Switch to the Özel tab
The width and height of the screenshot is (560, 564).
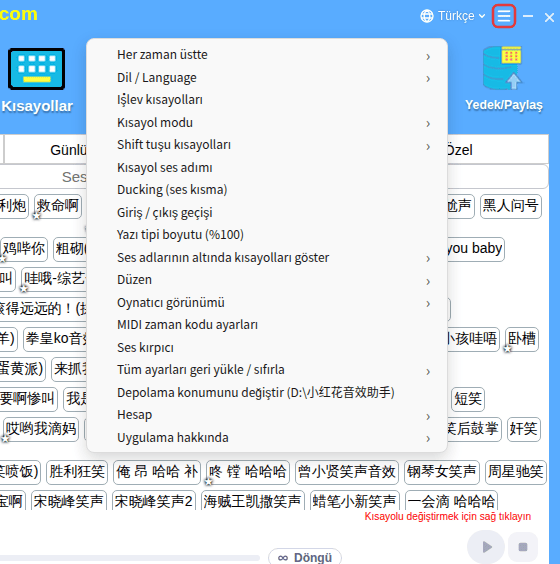coord(460,150)
